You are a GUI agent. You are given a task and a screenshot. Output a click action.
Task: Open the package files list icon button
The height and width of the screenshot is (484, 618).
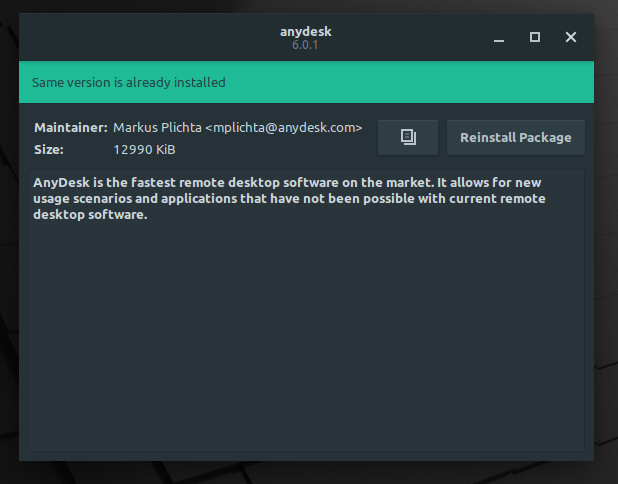pyautogui.click(x=408, y=137)
